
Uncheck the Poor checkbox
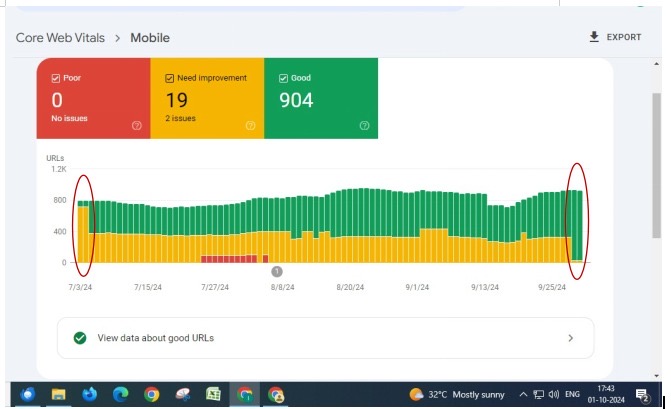[55, 77]
